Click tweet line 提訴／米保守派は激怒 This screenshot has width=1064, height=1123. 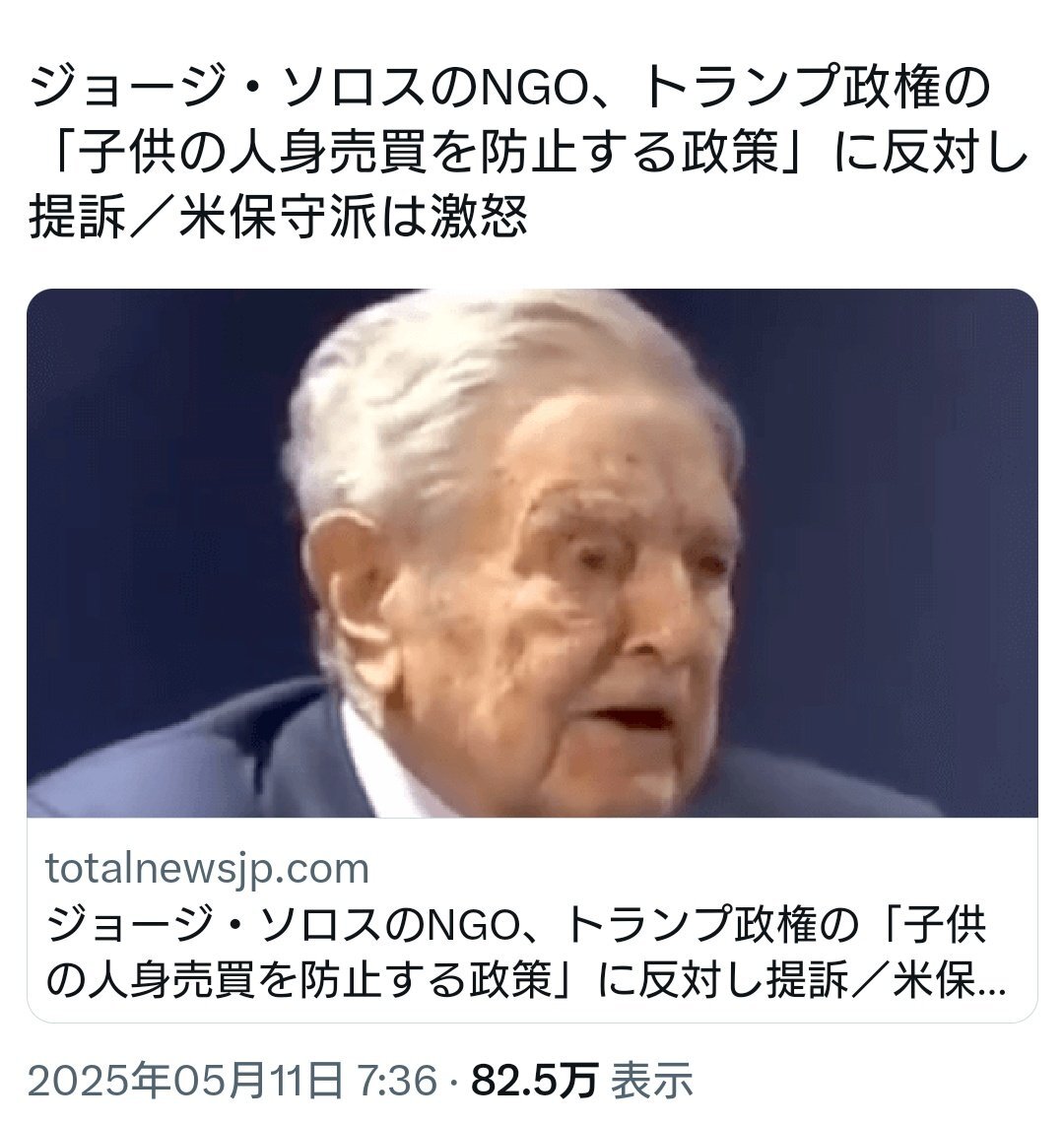click(x=278, y=217)
